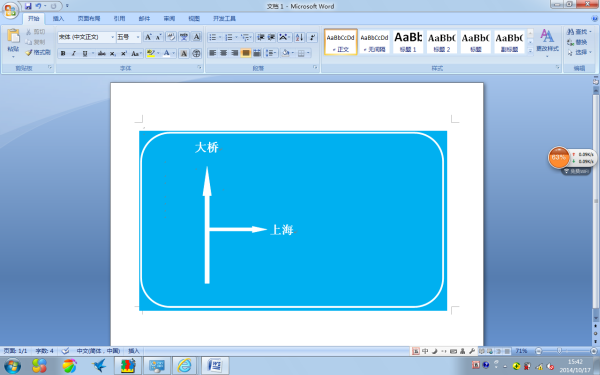This screenshot has width=600, height=375.
Task: Adjust the zoom slider handle
Action: 559,351
